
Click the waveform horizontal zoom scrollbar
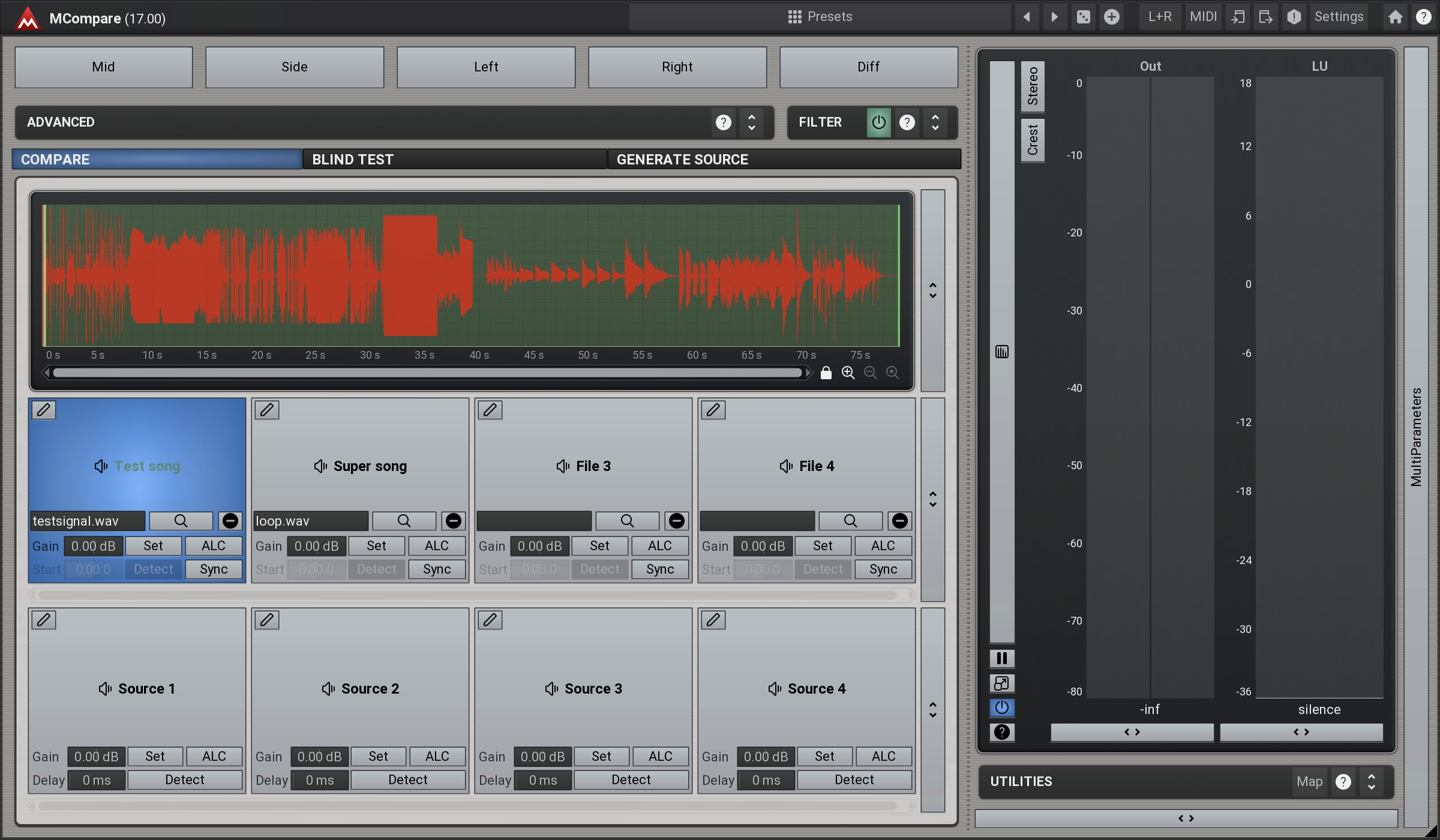(x=427, y=373)
